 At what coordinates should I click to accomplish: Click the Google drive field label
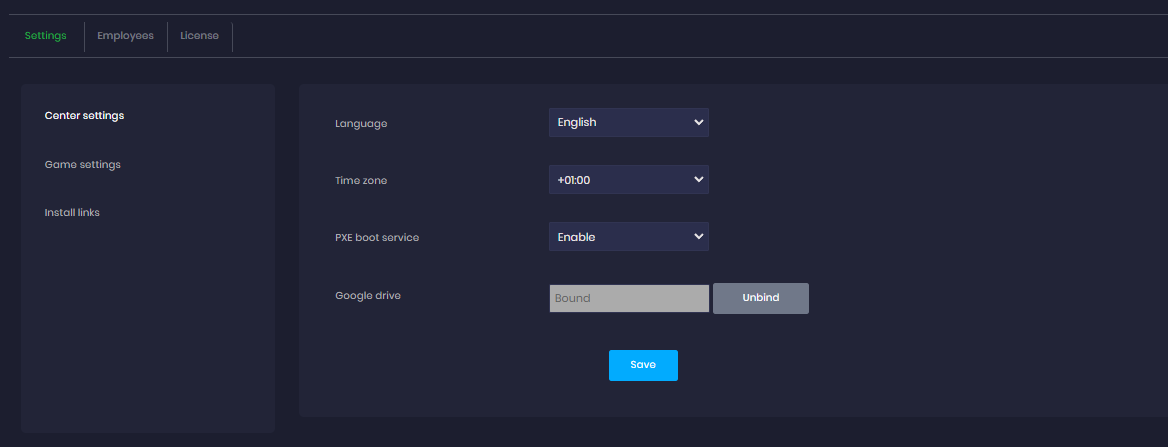pyautogui.click(x=368, y=296)
